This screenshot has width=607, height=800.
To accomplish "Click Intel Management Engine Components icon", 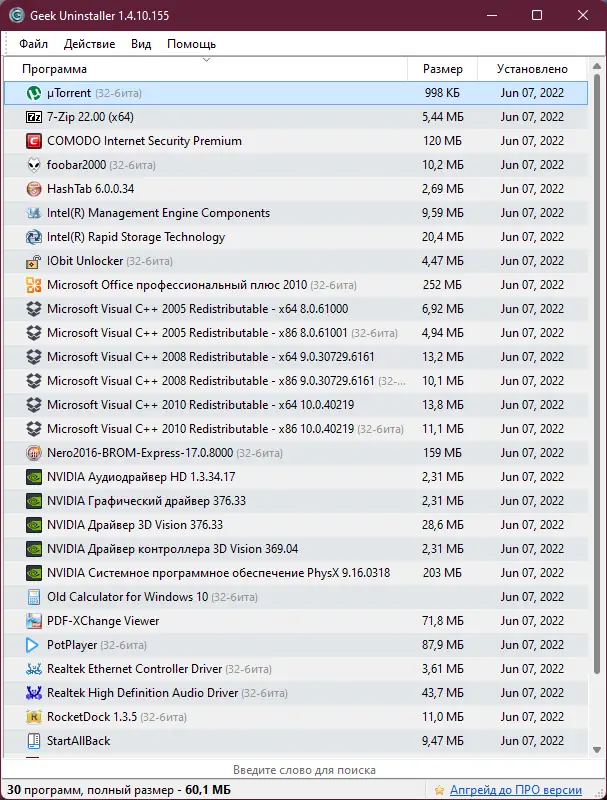I will pyautogui.click(x=34, y=213).
